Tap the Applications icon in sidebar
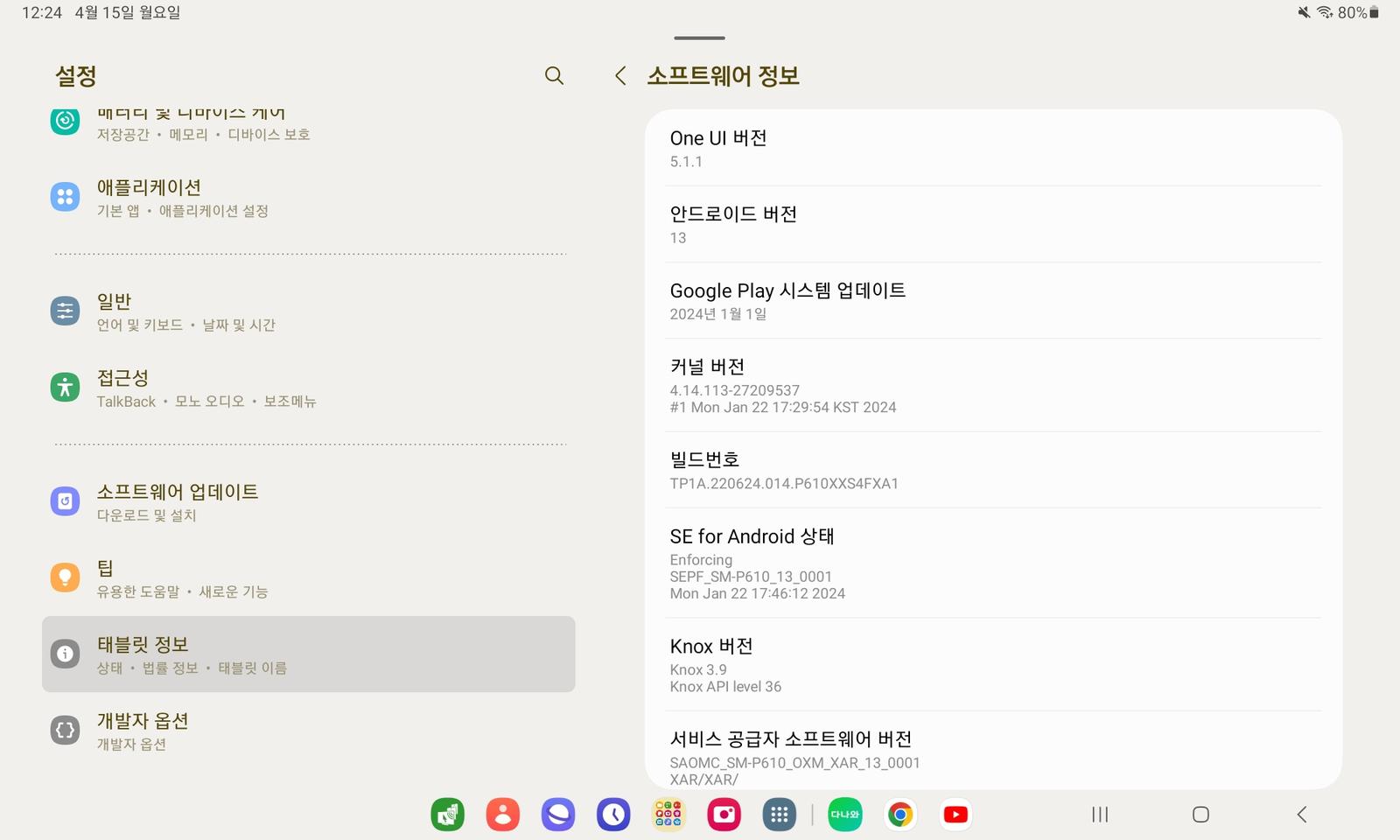Viewport: 1400px width, 840px height. click(65, 196)
